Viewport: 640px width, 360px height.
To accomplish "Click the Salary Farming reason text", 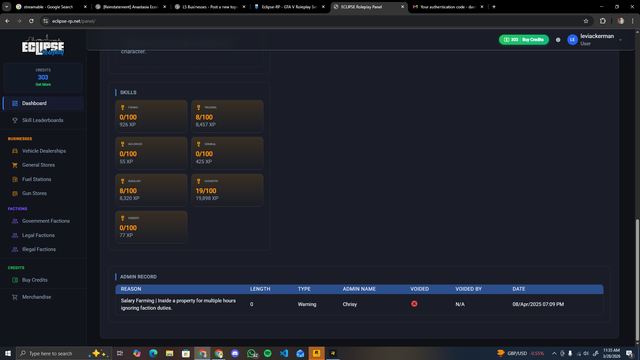I will click(x=178, y=304).
